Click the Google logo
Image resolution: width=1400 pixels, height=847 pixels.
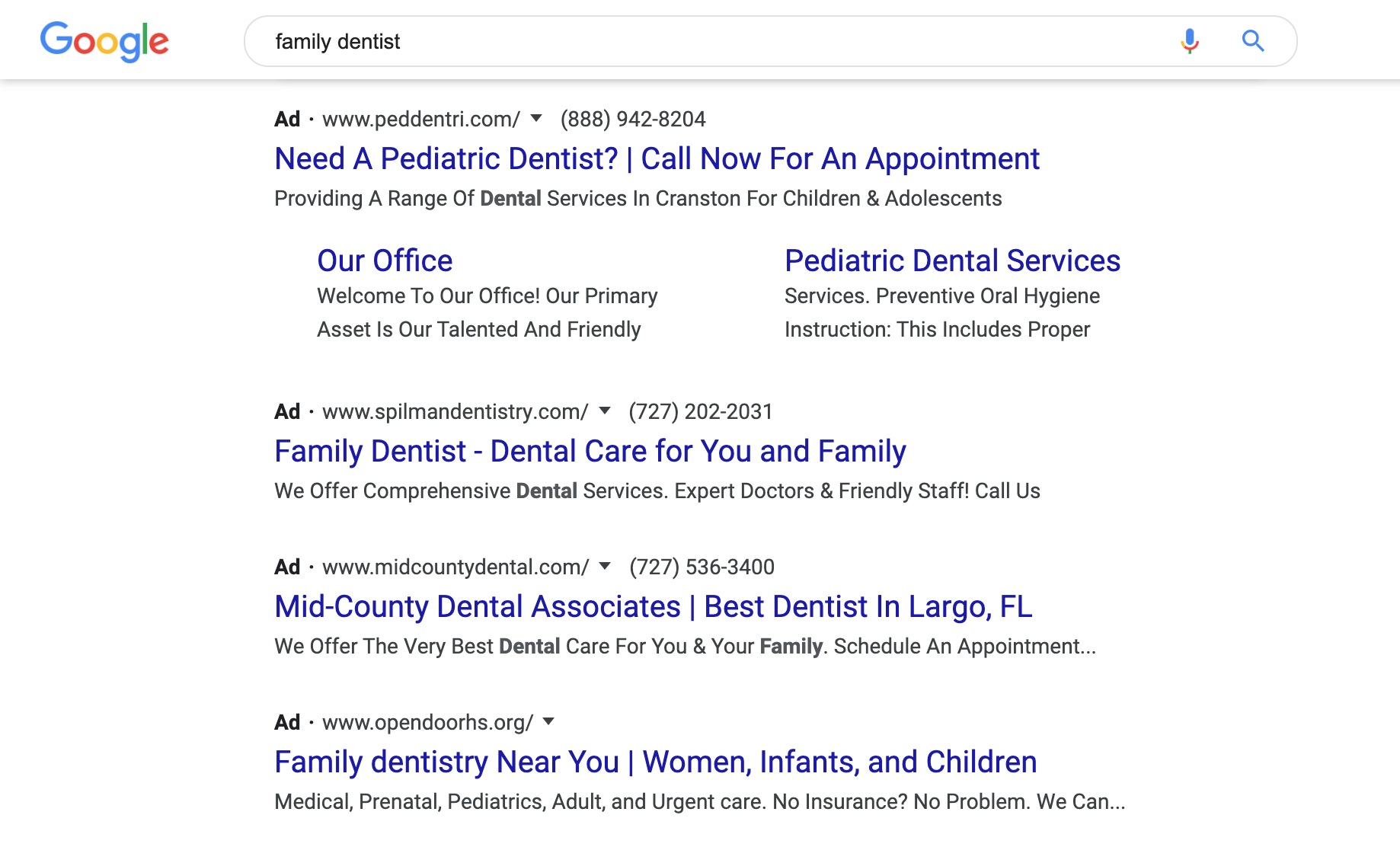(104, 41)
